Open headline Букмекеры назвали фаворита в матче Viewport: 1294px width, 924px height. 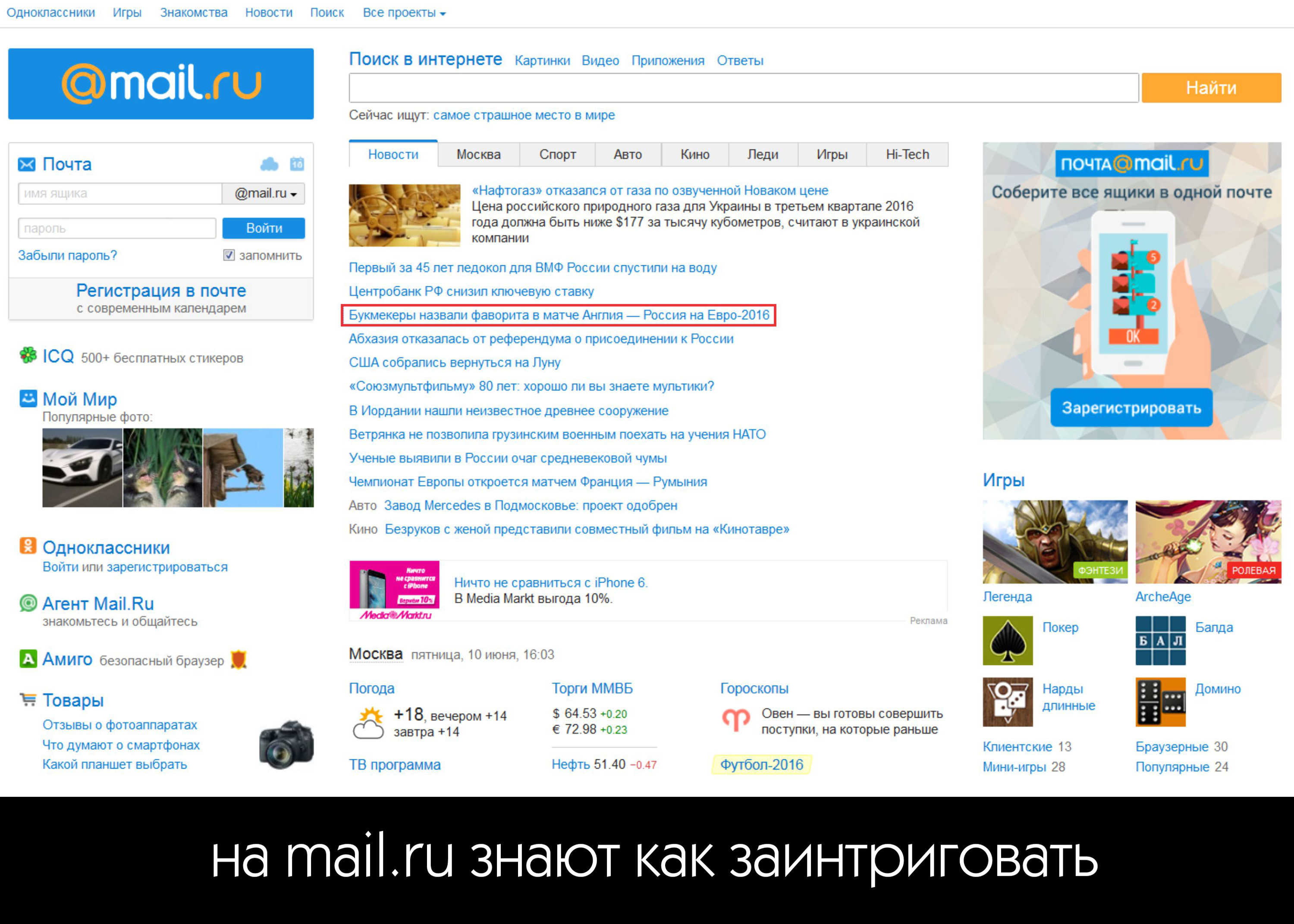pyautogui.click(x=559, y=315)
